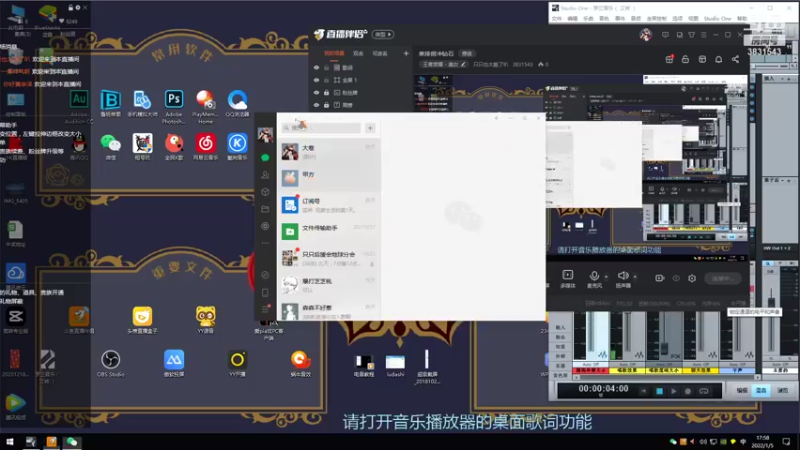Screen dimensions: 800x450
Task: Toggle visibility of the fourth source layer
Action: (x=316, y=105)
